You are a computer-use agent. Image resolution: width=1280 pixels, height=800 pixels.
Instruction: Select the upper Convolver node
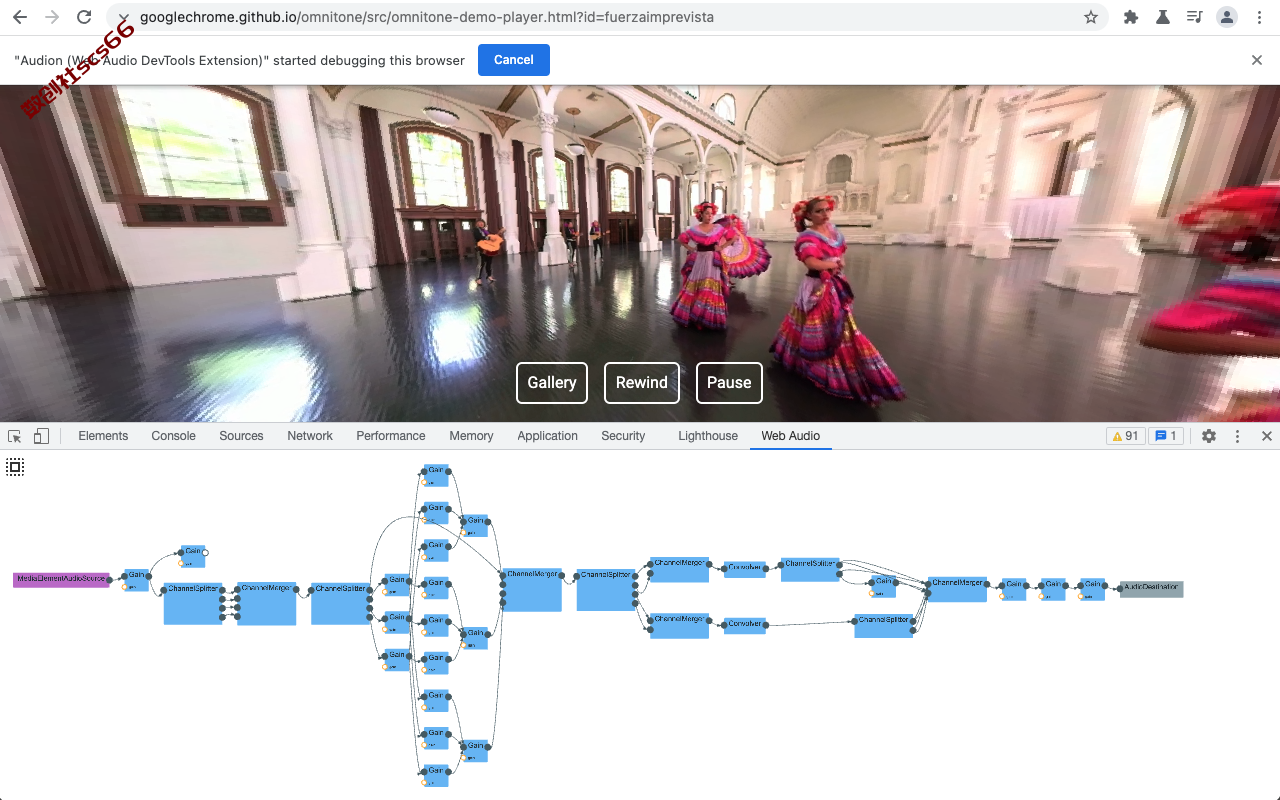click(745, 569)
